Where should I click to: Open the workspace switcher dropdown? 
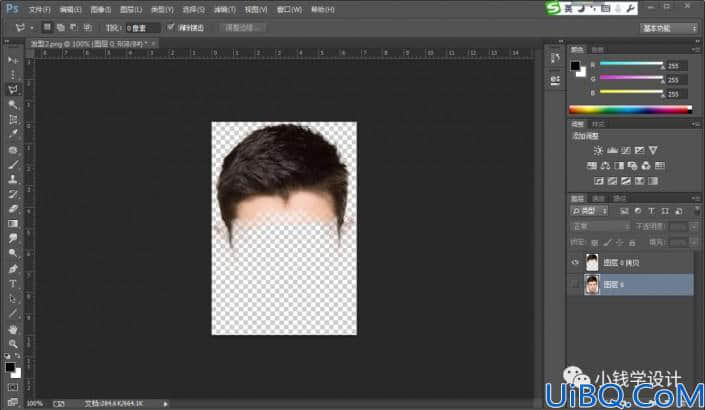click(x=669, y=28)
